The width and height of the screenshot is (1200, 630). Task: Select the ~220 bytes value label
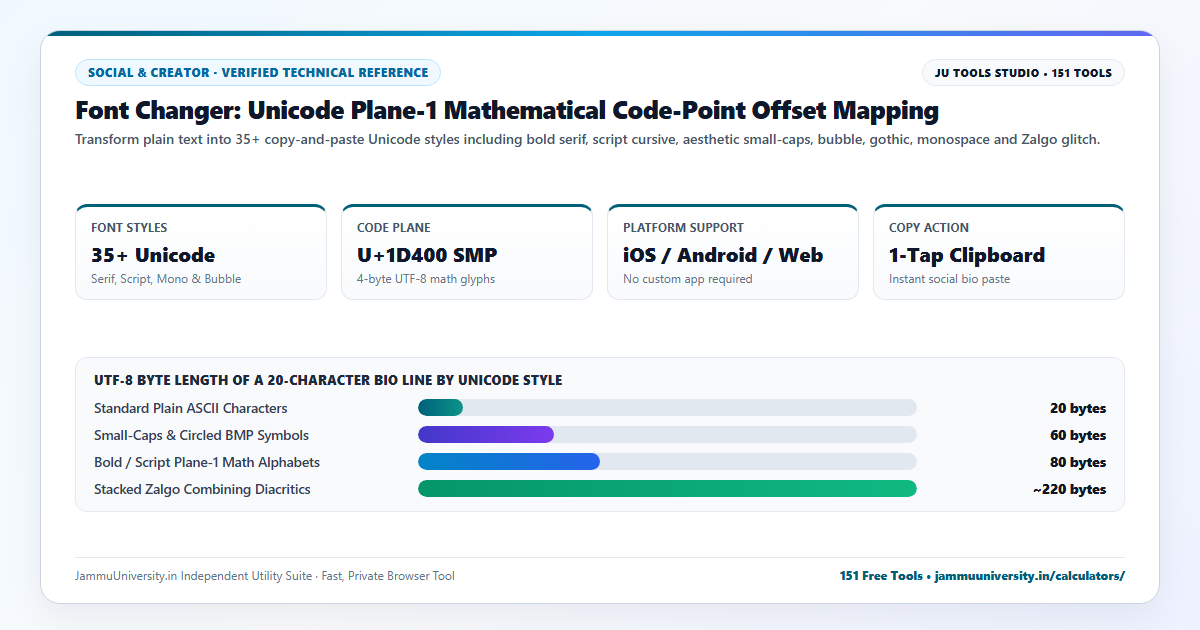(1070, 489)
